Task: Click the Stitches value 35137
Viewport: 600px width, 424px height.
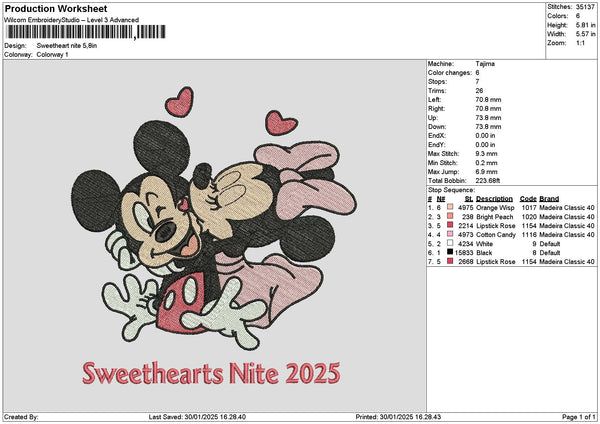Action: (x=585, y=7)
